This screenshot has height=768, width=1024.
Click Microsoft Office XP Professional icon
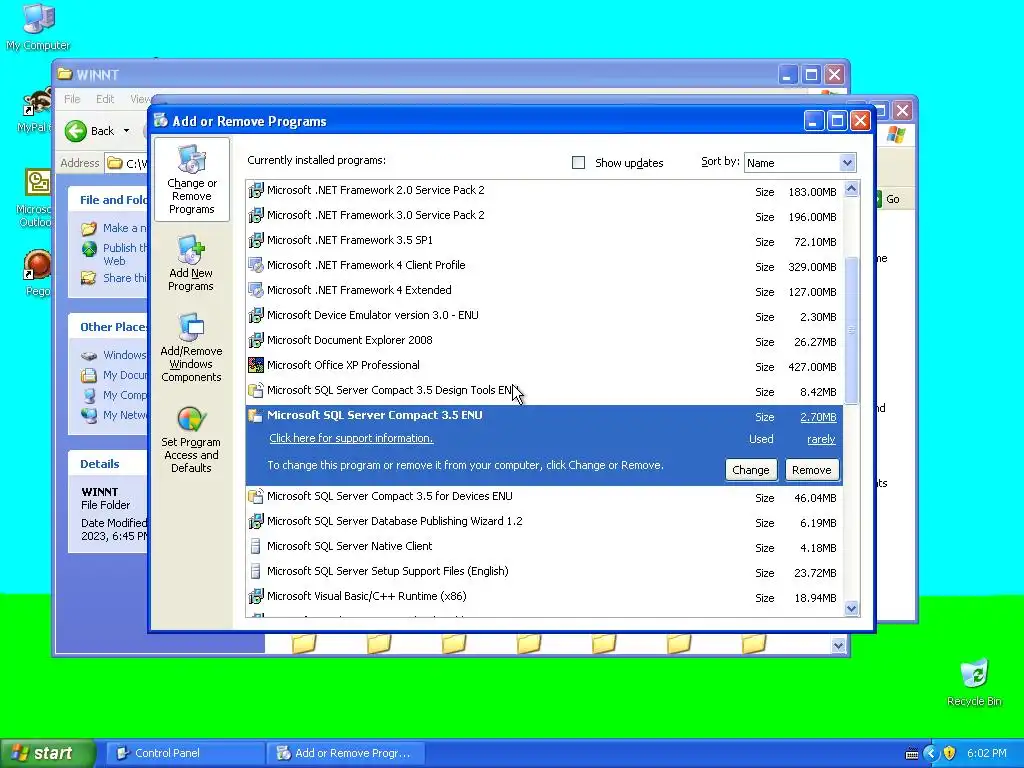tap(256, 366)
